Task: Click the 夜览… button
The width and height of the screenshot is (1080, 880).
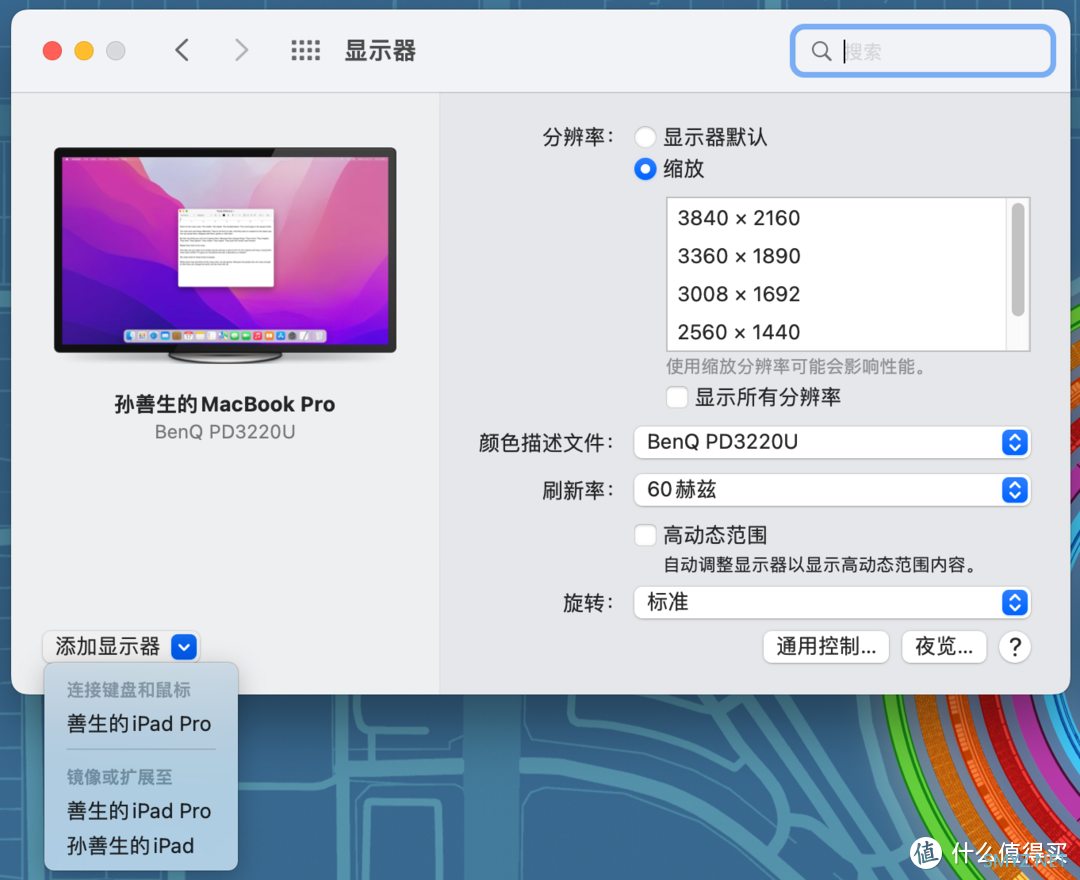Action: tap(944, 647)
